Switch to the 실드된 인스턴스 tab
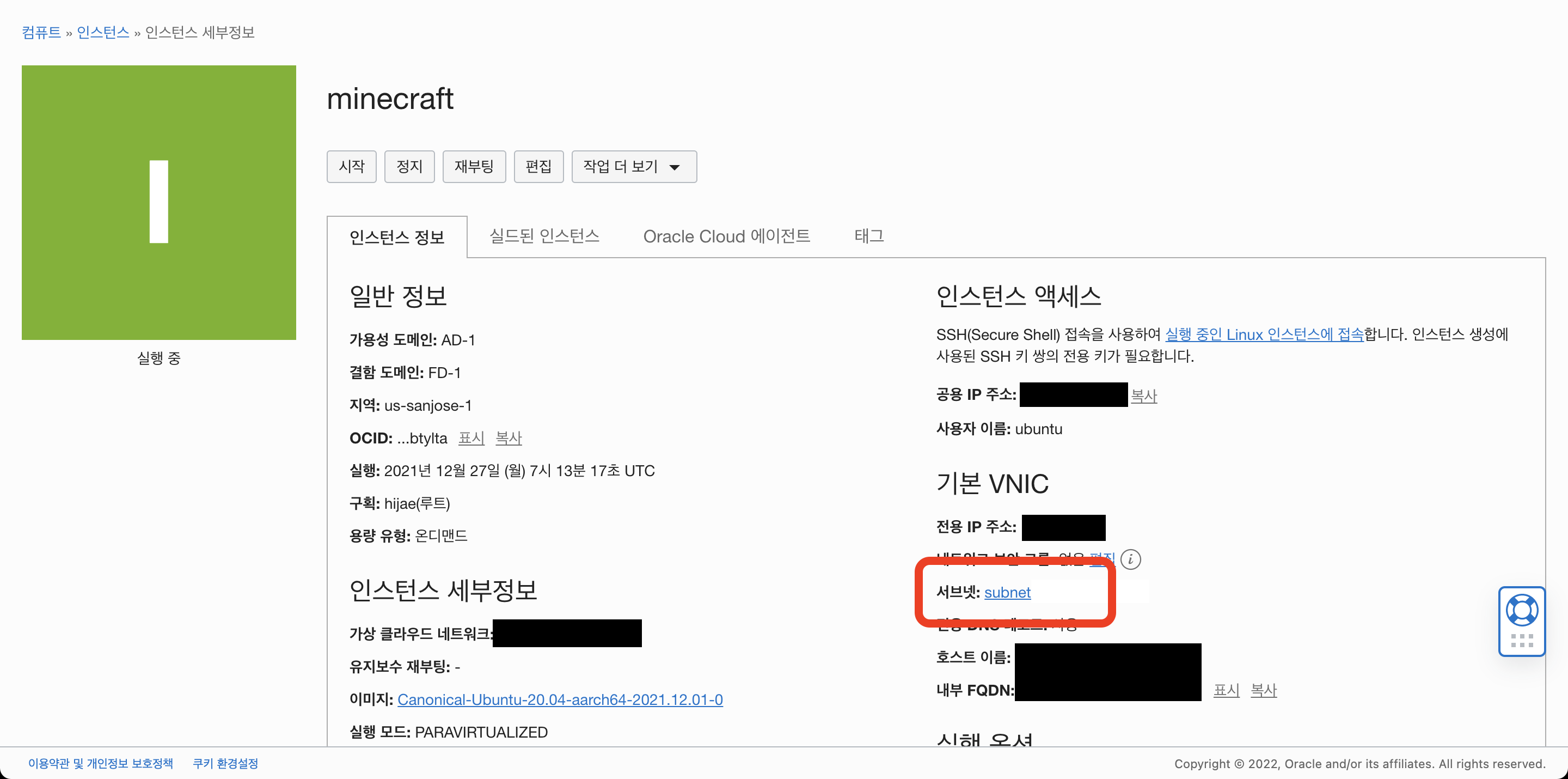This screenshot has height=779, width=1568. coord(544,236)
